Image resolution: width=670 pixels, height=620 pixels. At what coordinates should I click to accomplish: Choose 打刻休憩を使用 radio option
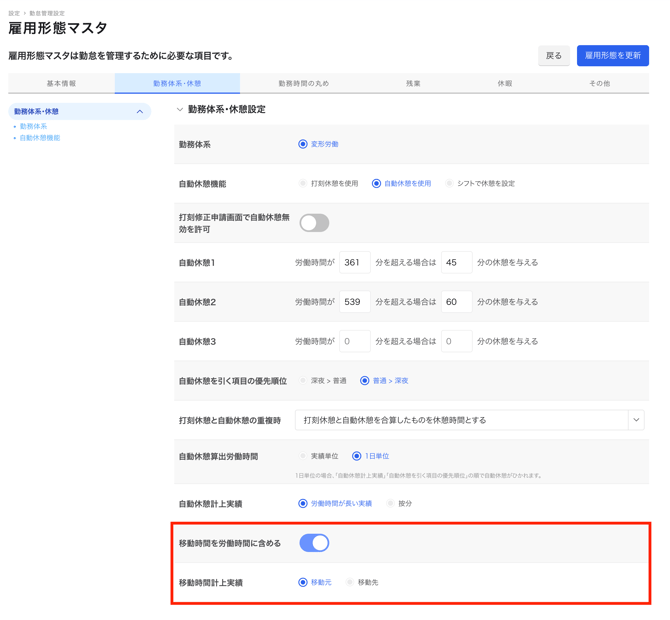[x=303, y=184]
